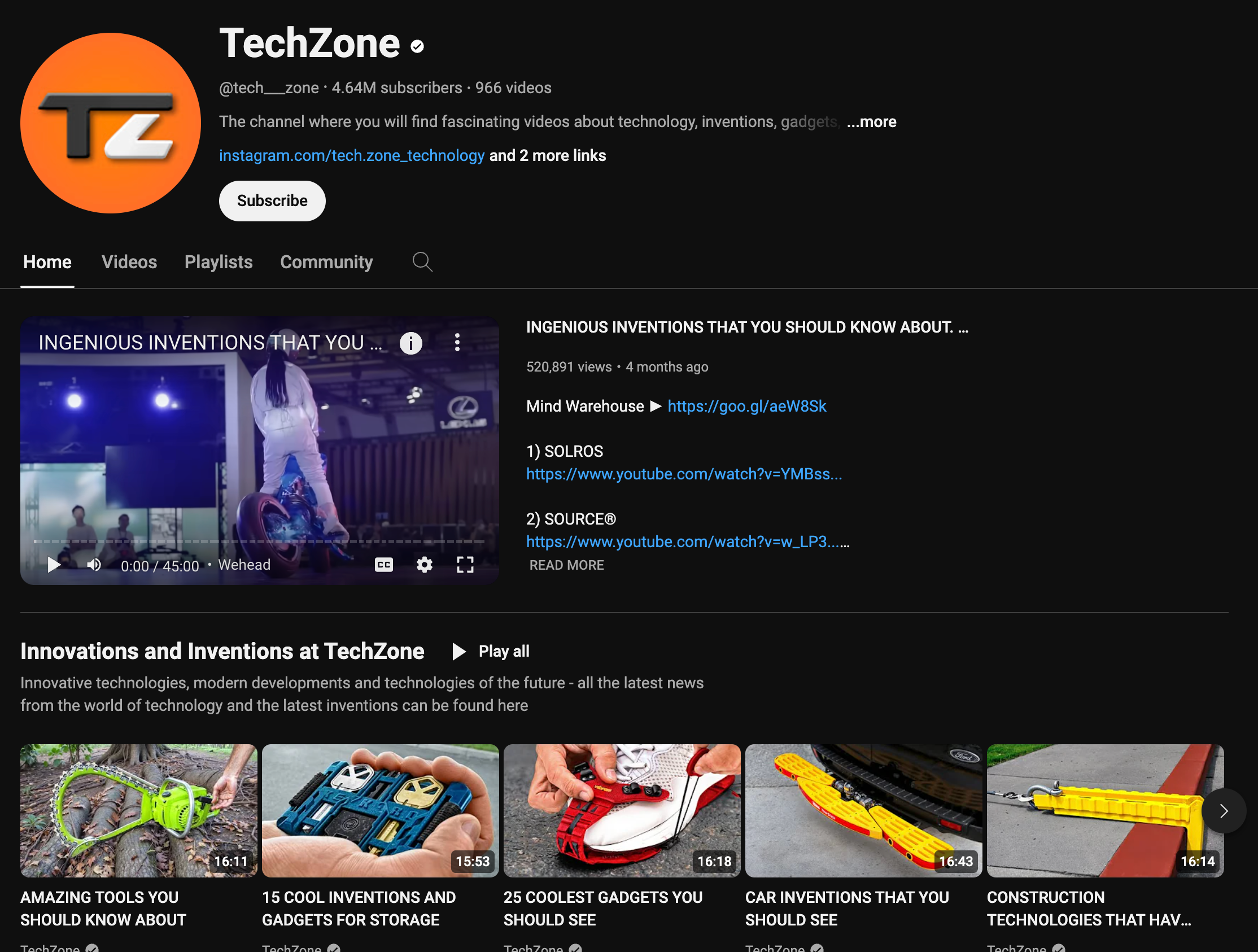
Task: Open the 'AMAZING TOOLS YOU SHOULD KNOW ABOUT' thumbnail
Action: pos(138,810)
